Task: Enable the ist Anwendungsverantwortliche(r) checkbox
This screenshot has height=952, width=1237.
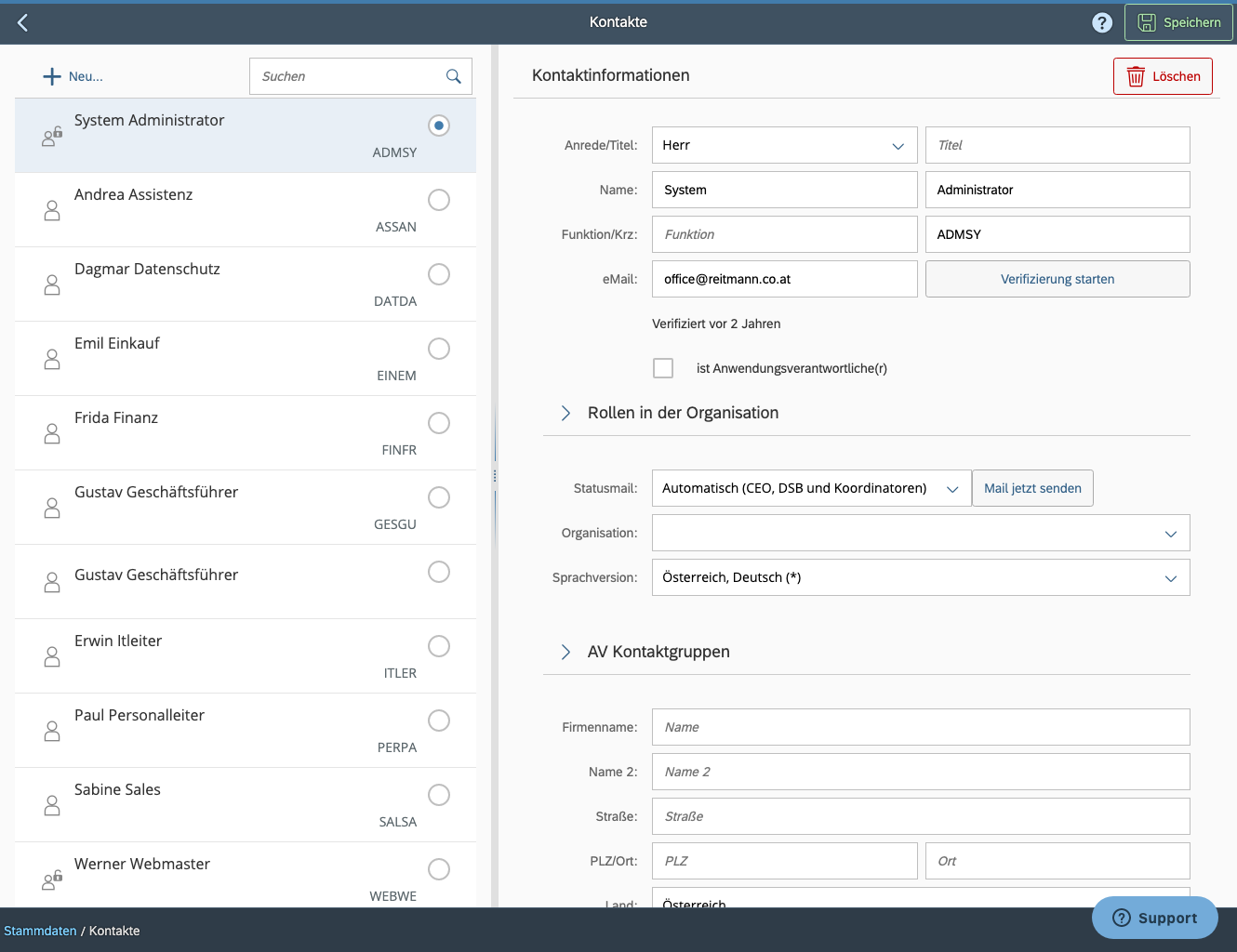Action: [663, 368]
